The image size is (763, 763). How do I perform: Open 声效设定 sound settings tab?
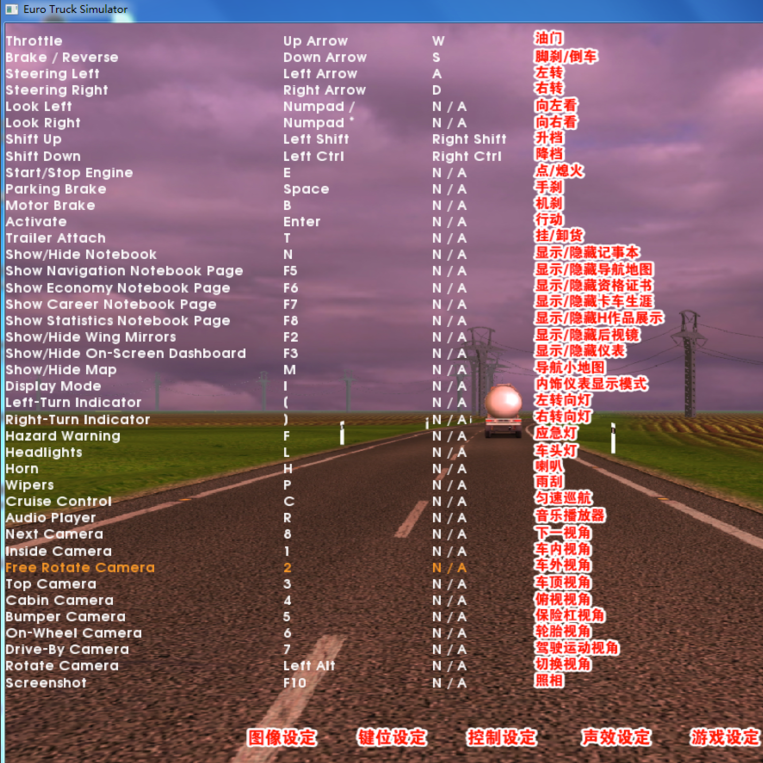click(616, 738)
